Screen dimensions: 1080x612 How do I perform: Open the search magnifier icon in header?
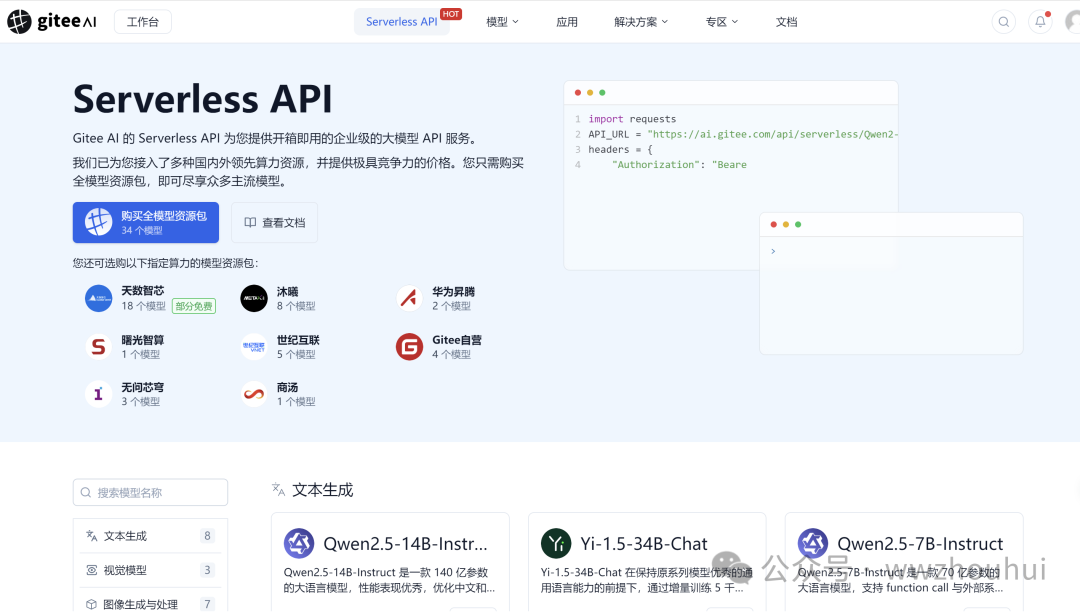pos(1003,22)
